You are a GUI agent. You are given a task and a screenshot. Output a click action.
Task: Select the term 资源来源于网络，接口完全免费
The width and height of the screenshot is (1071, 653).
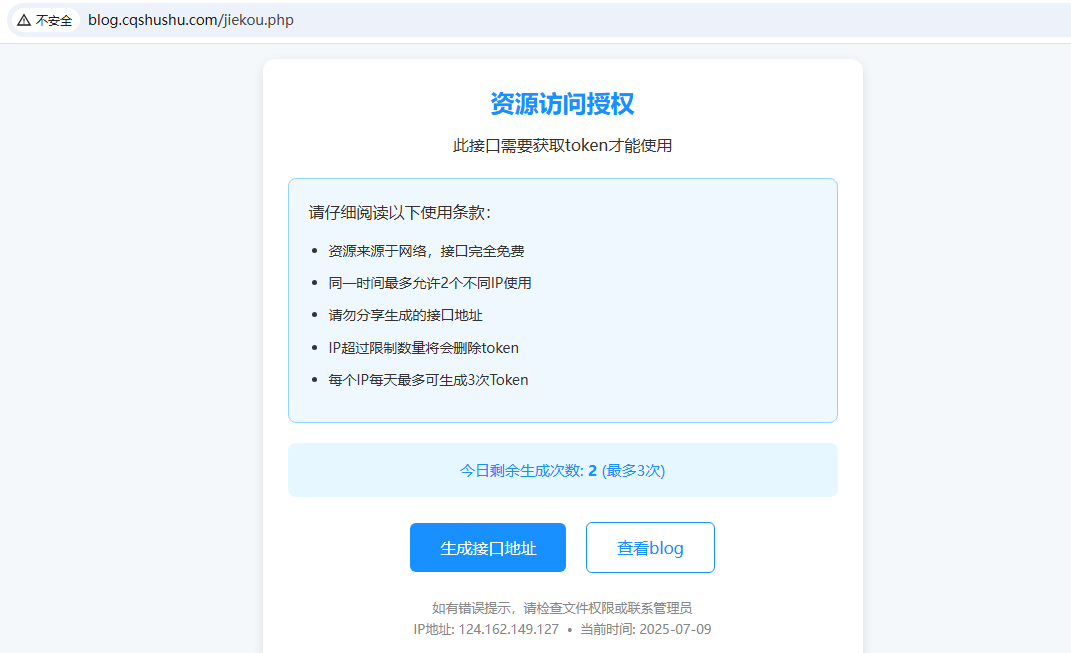click(x=426, y=251)
